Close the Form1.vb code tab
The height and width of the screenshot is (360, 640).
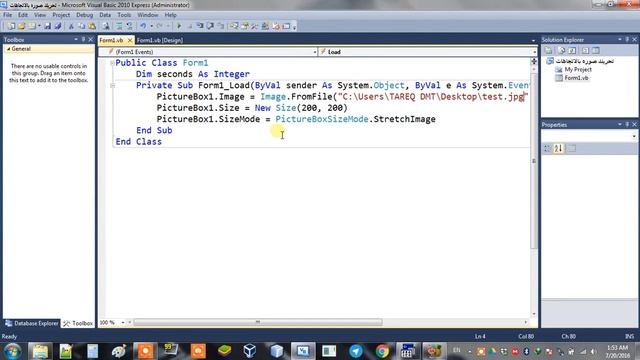[x=130, y=40]
